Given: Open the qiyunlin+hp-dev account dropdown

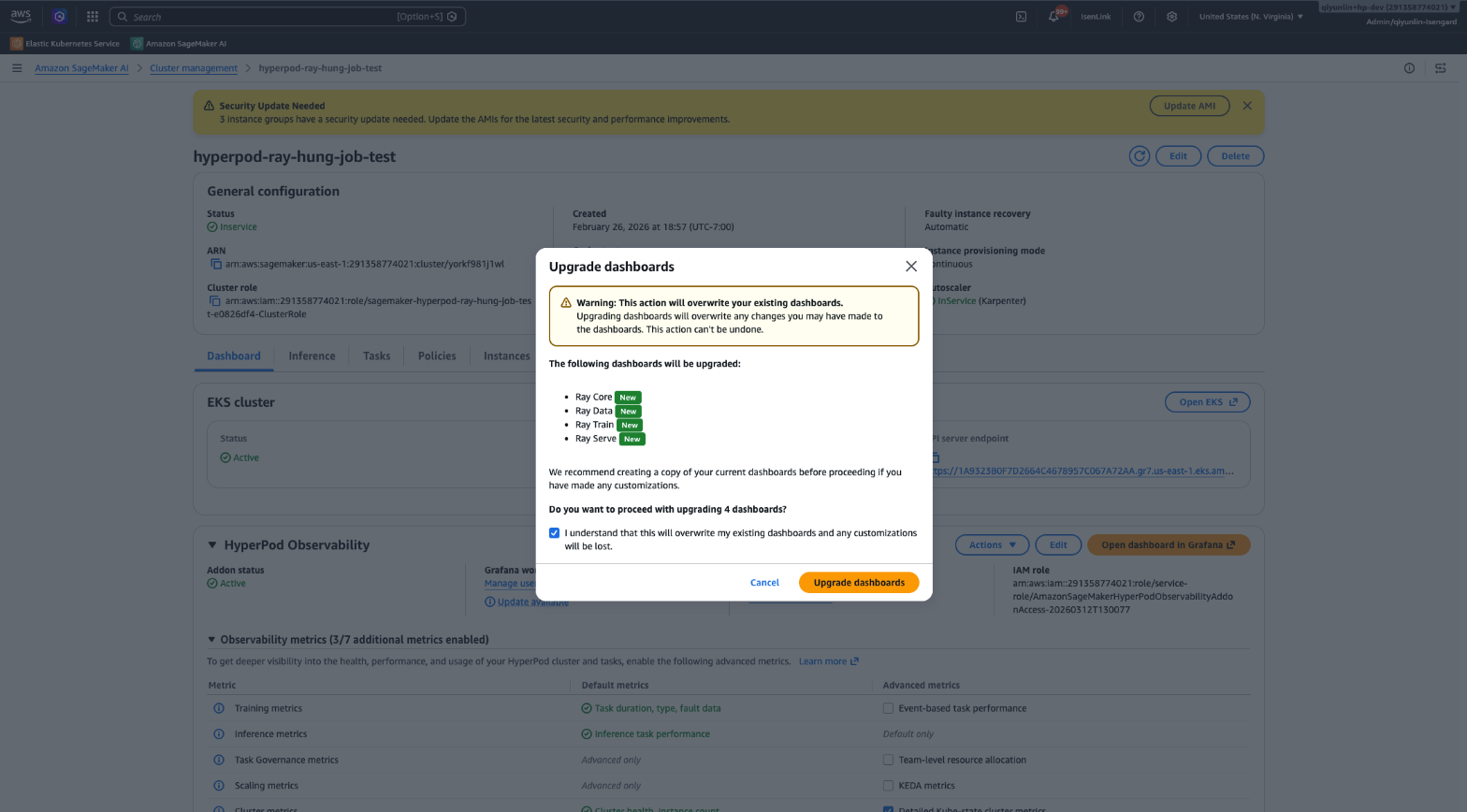Looking at the screenshot, I should tap(1388, 7).
